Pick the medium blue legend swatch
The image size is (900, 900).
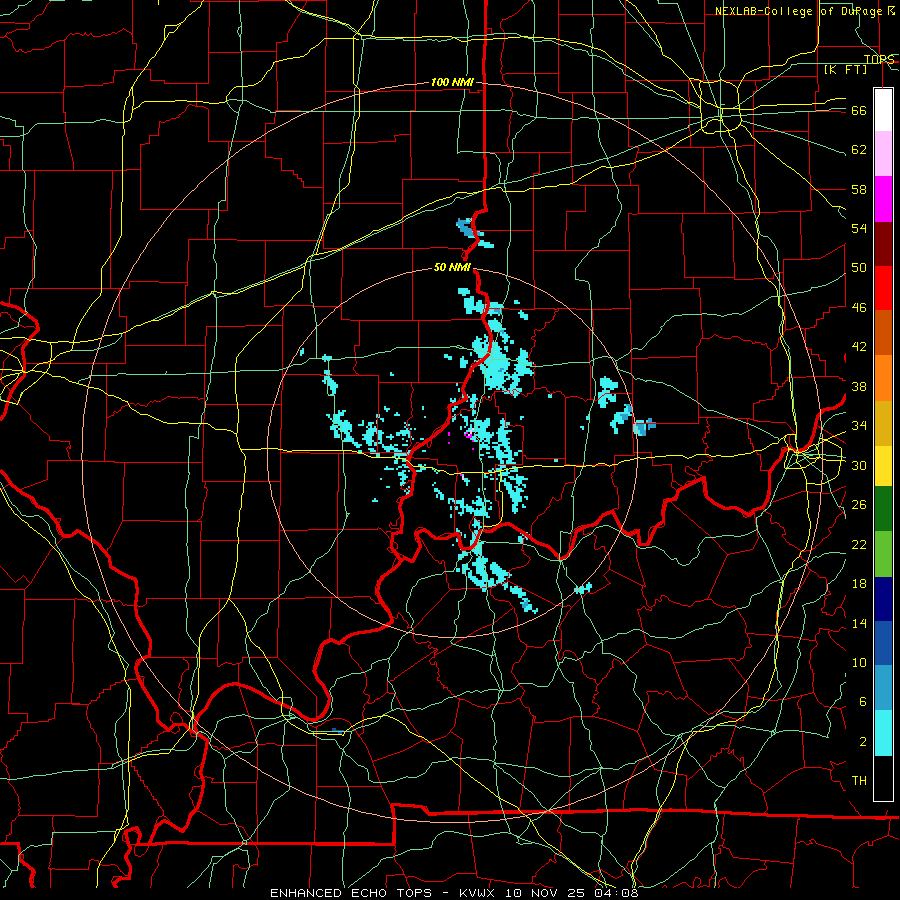[883, 643]
